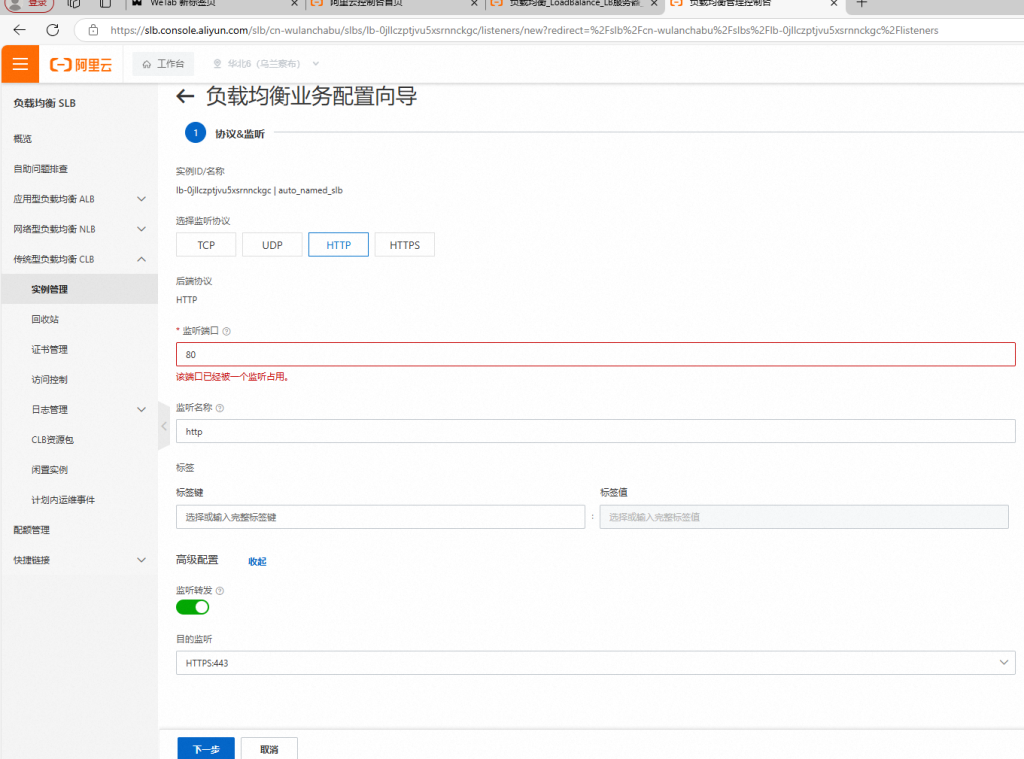The image size is (1024, 759).
Task: Click the 下一步 button
Action: click(206, 749)
